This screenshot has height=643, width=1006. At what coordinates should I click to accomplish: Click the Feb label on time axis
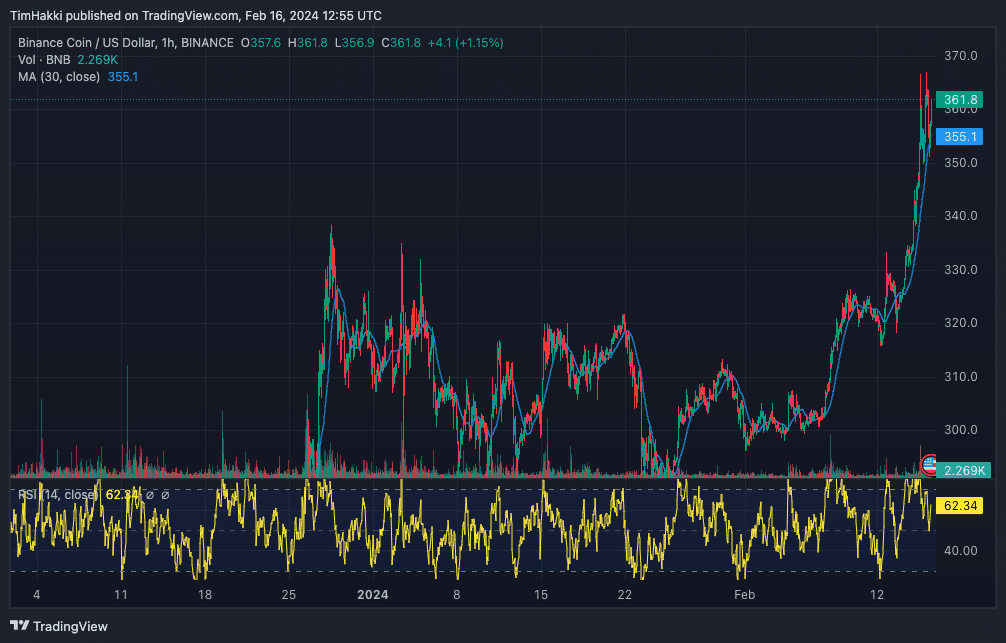(x=744, y=595)
